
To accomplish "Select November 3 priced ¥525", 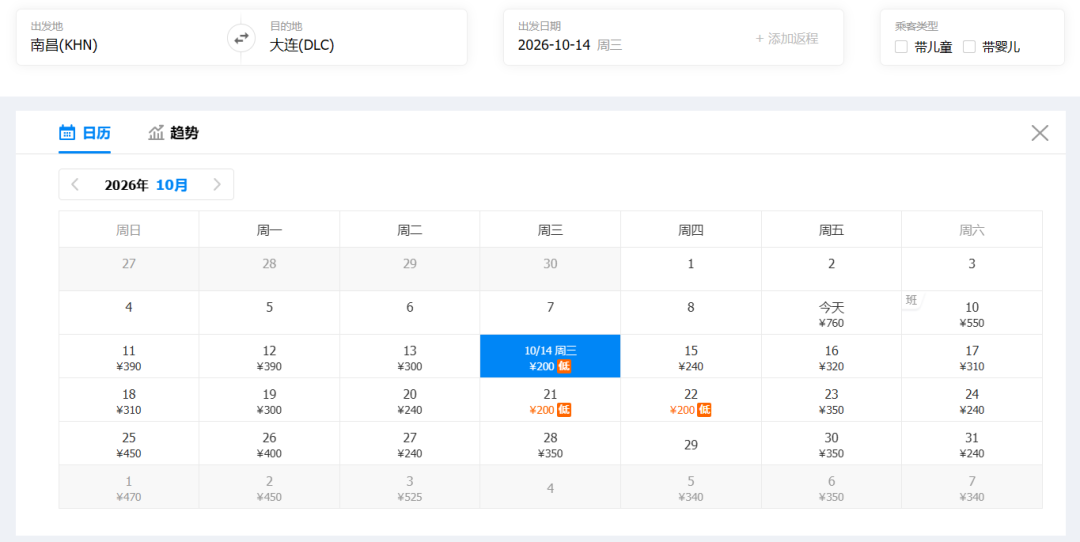I will [x=410, y=487].
